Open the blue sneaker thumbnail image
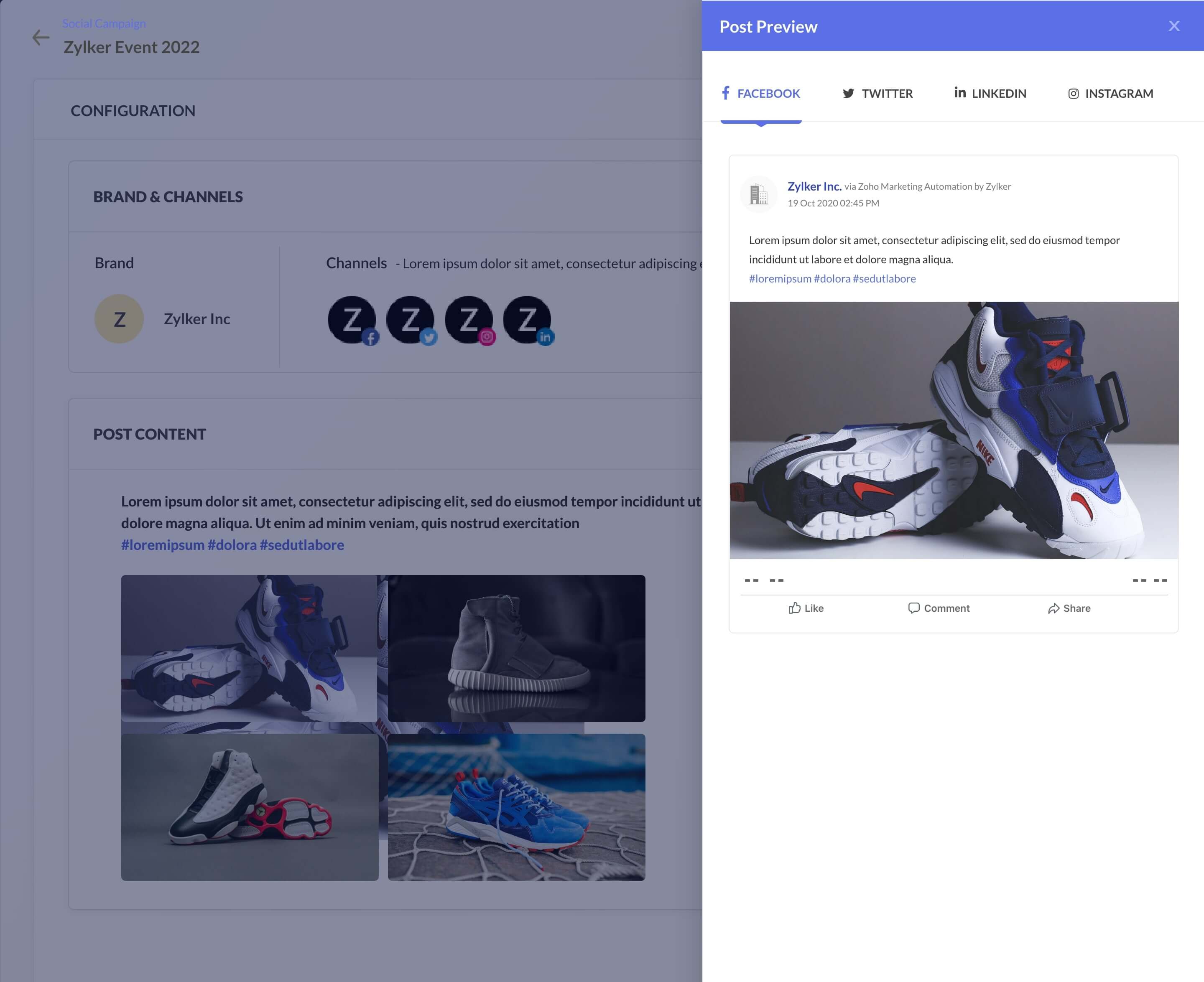 tap(516, 807)
